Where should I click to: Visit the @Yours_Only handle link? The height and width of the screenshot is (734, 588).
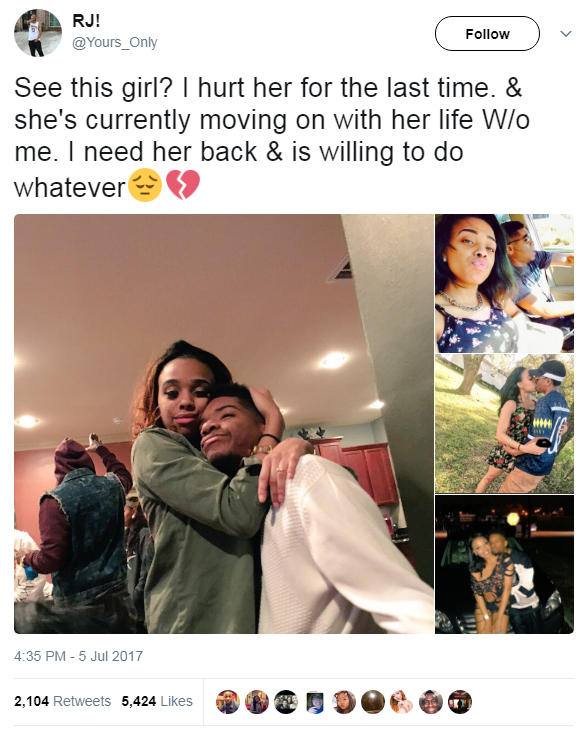point(114,42)
